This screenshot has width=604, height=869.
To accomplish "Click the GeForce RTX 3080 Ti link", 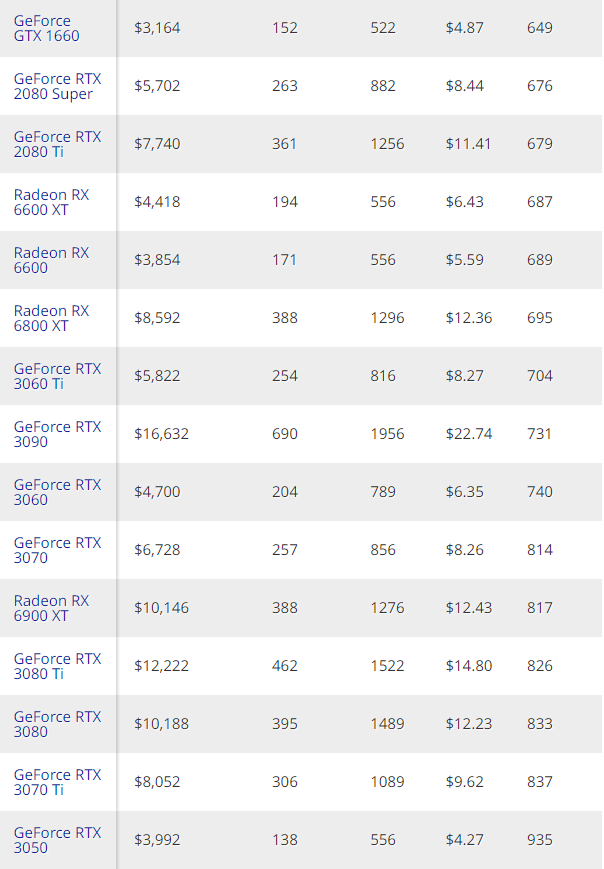I will coord(57,666).
